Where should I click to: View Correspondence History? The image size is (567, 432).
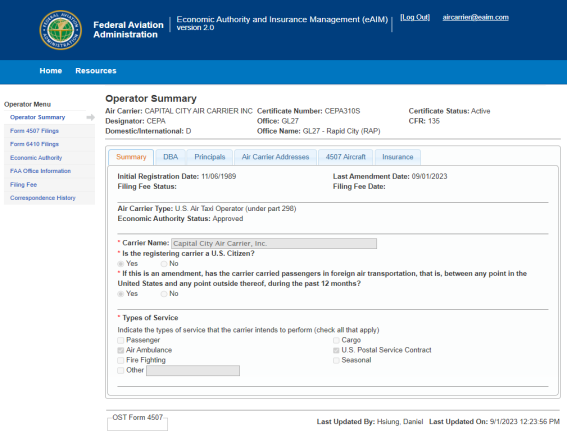pos(43,198)
